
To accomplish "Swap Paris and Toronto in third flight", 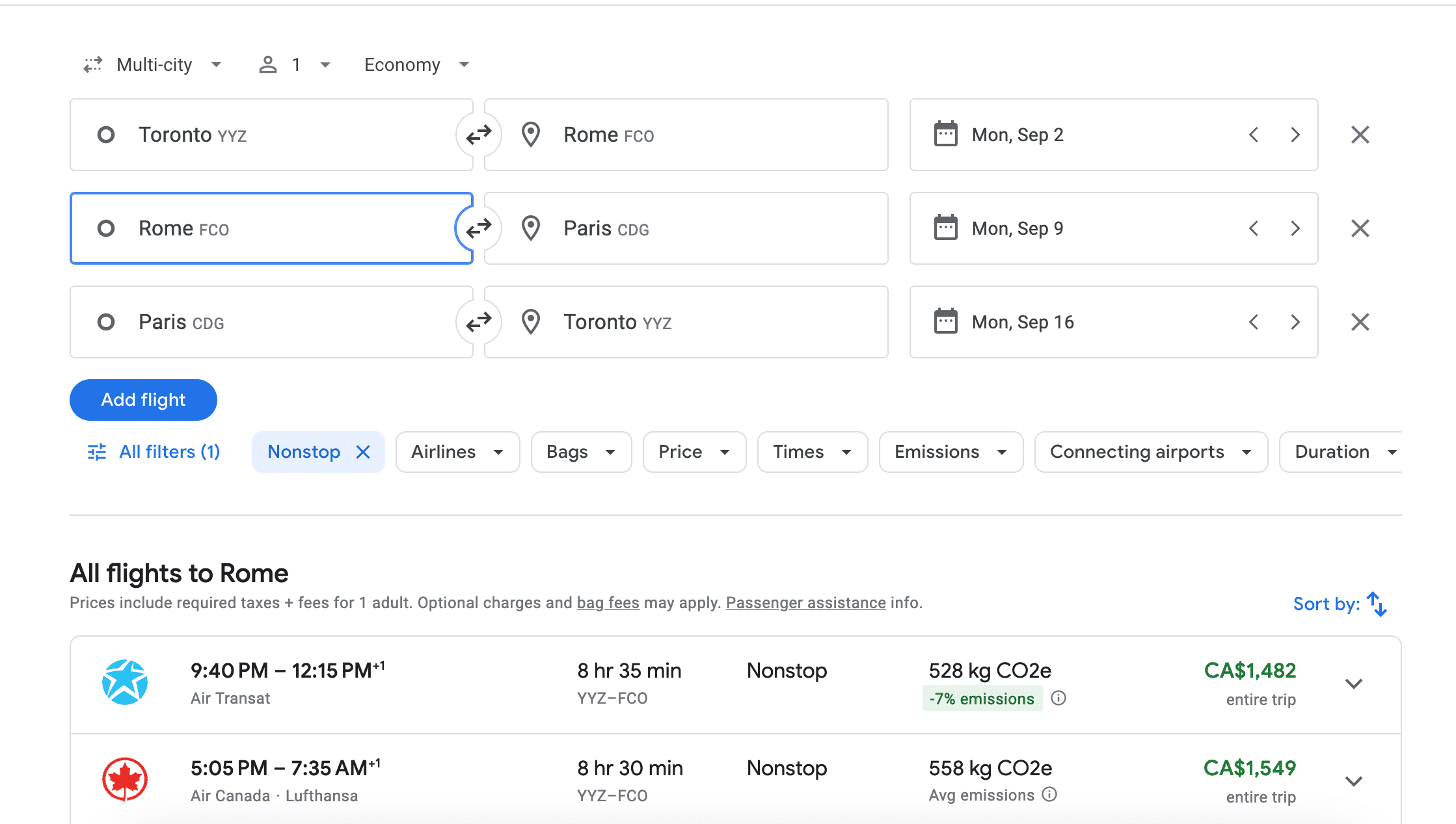I will point(479,322).
